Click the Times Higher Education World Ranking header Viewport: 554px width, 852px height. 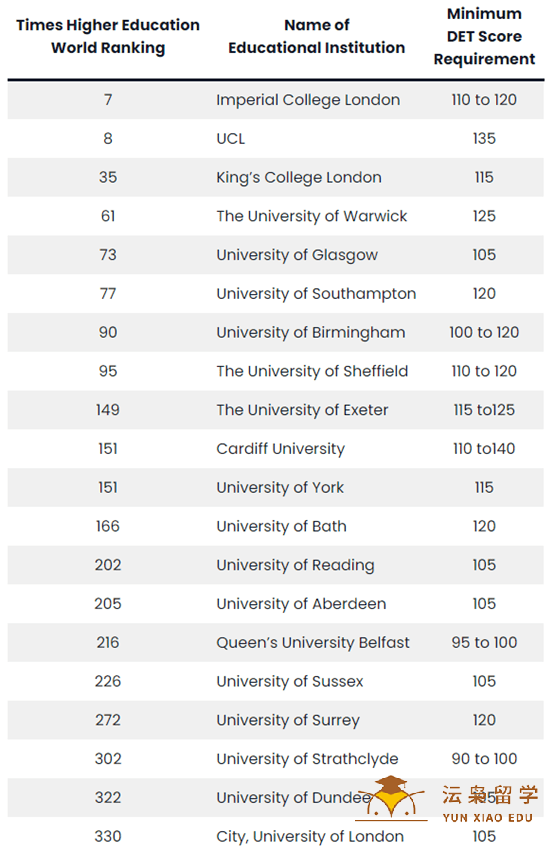point(108,36)
